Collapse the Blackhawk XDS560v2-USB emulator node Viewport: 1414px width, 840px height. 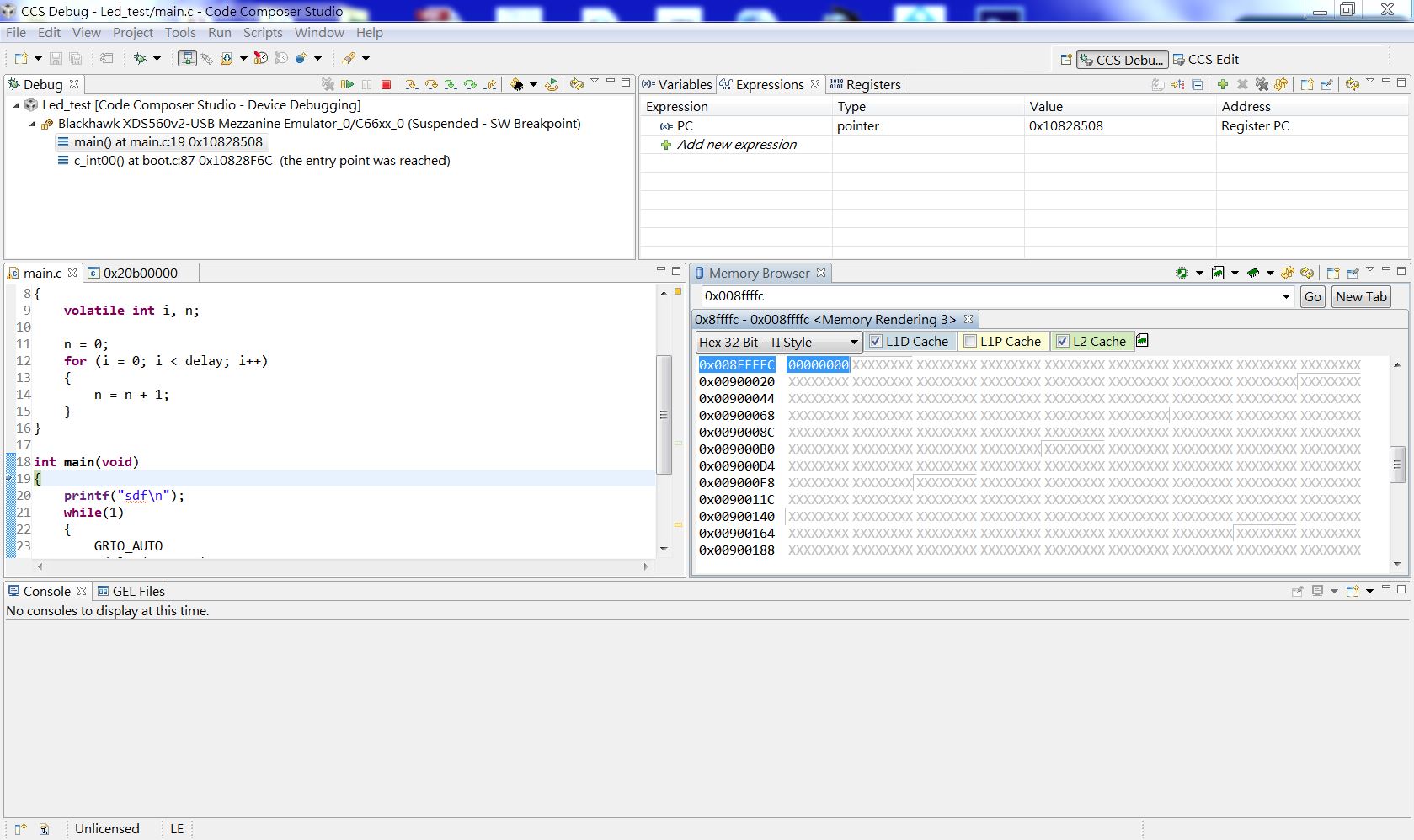coord(32,124)
